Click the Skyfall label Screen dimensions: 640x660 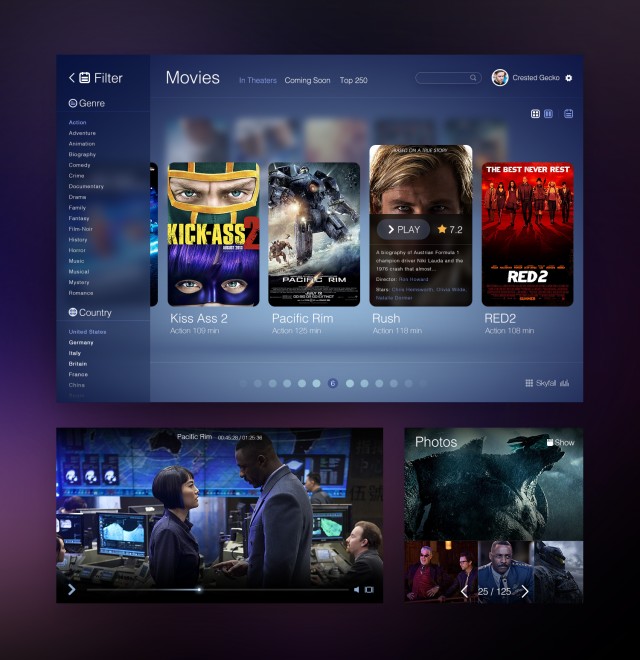546,383
